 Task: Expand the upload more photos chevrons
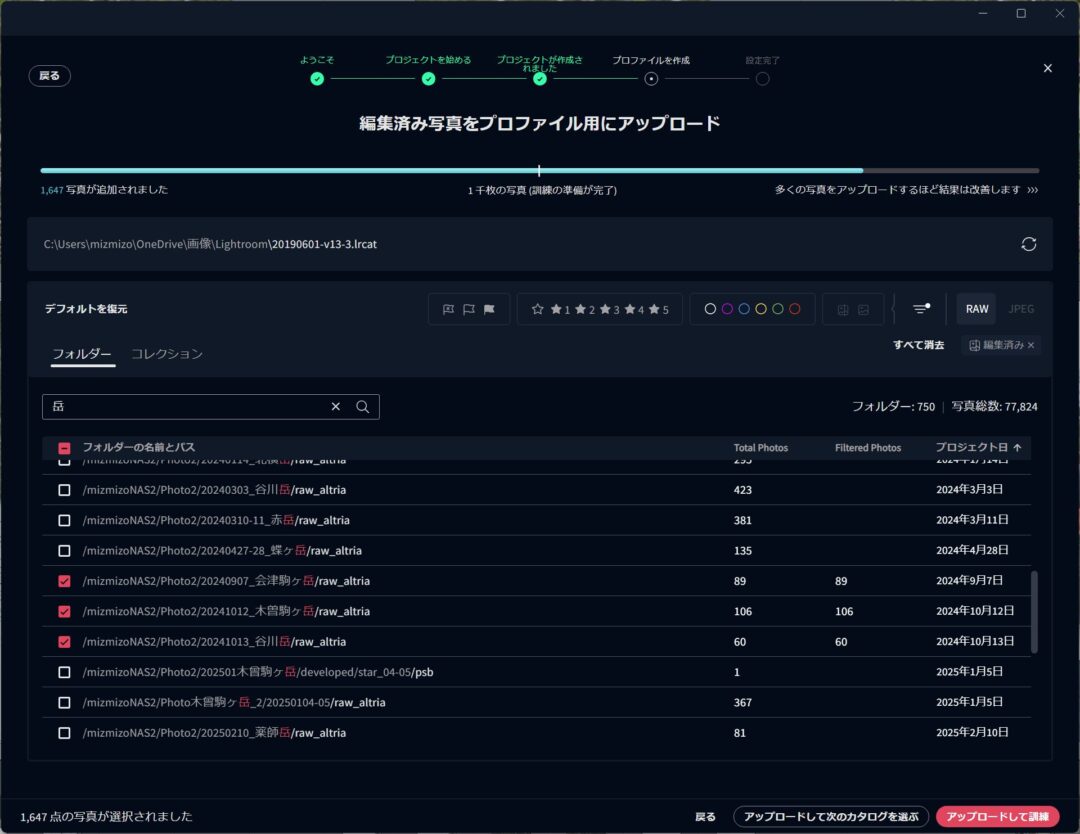pos(1032,190)
